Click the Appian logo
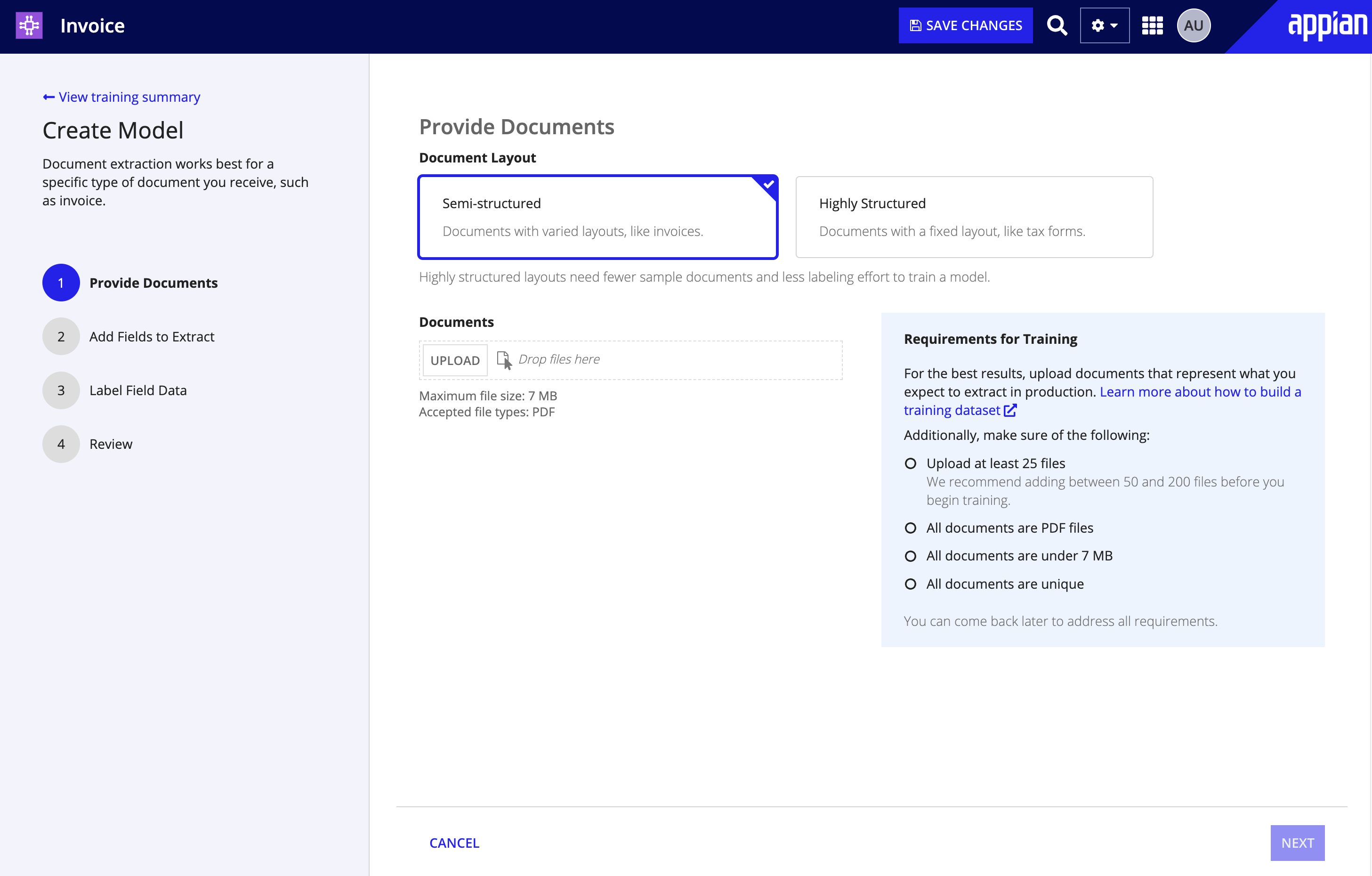The width and height of the screenshot is (1372, 876). point(1327,26)
